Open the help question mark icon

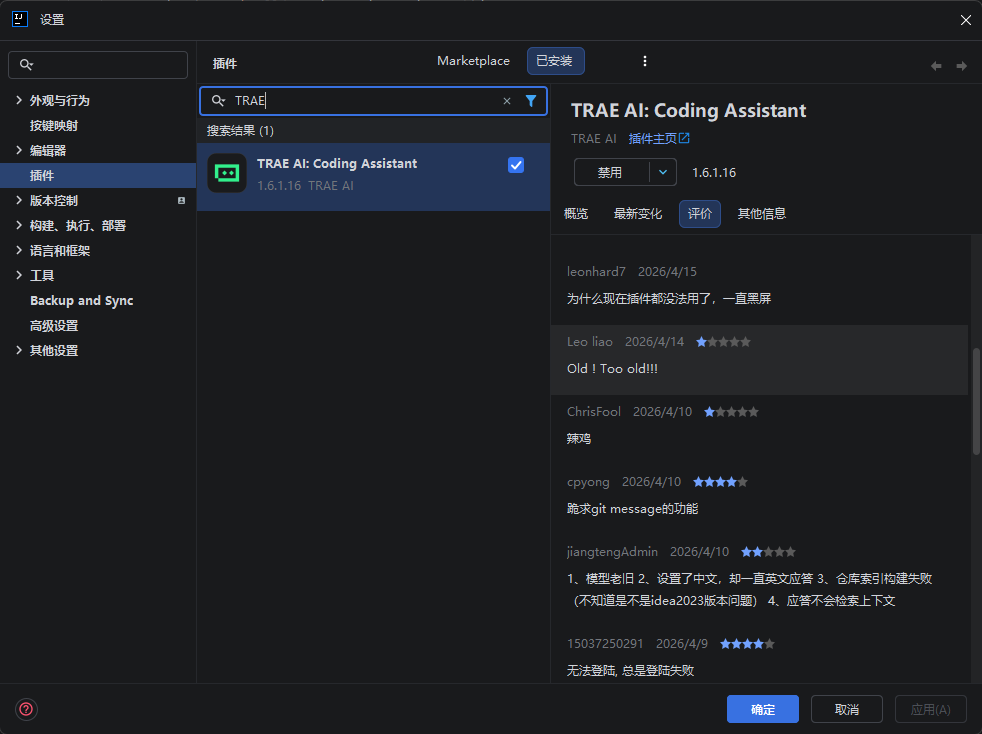pyautogui.click(x=26, y=709)
